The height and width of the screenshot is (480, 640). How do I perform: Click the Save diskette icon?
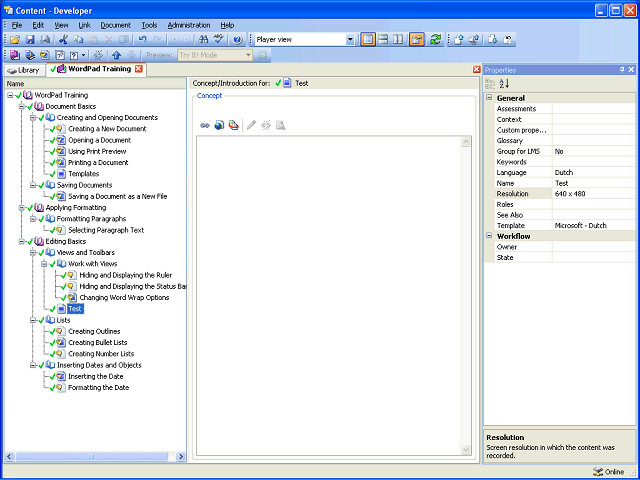(x=30, y=40)
